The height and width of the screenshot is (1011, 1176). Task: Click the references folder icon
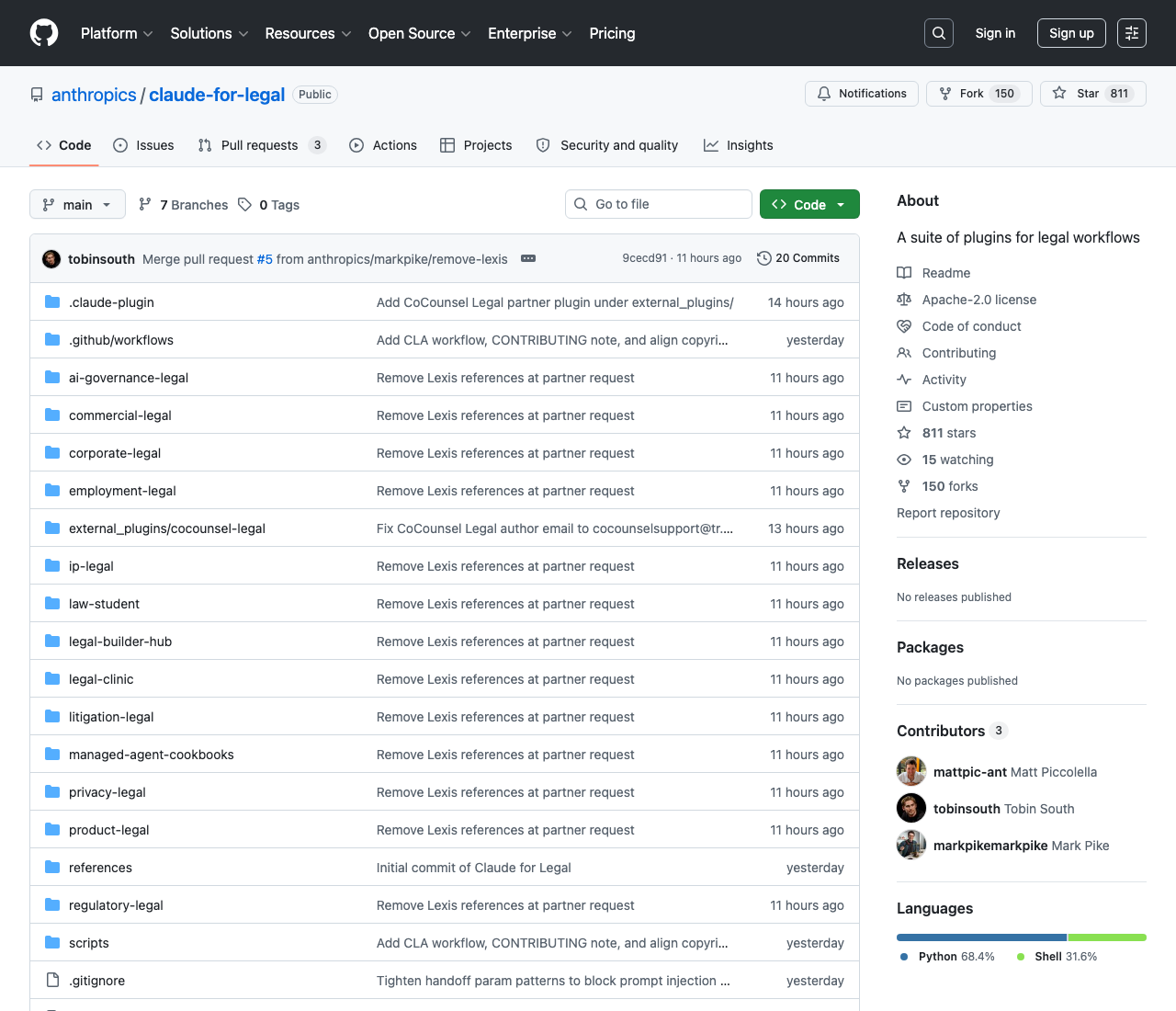(52, 867)
